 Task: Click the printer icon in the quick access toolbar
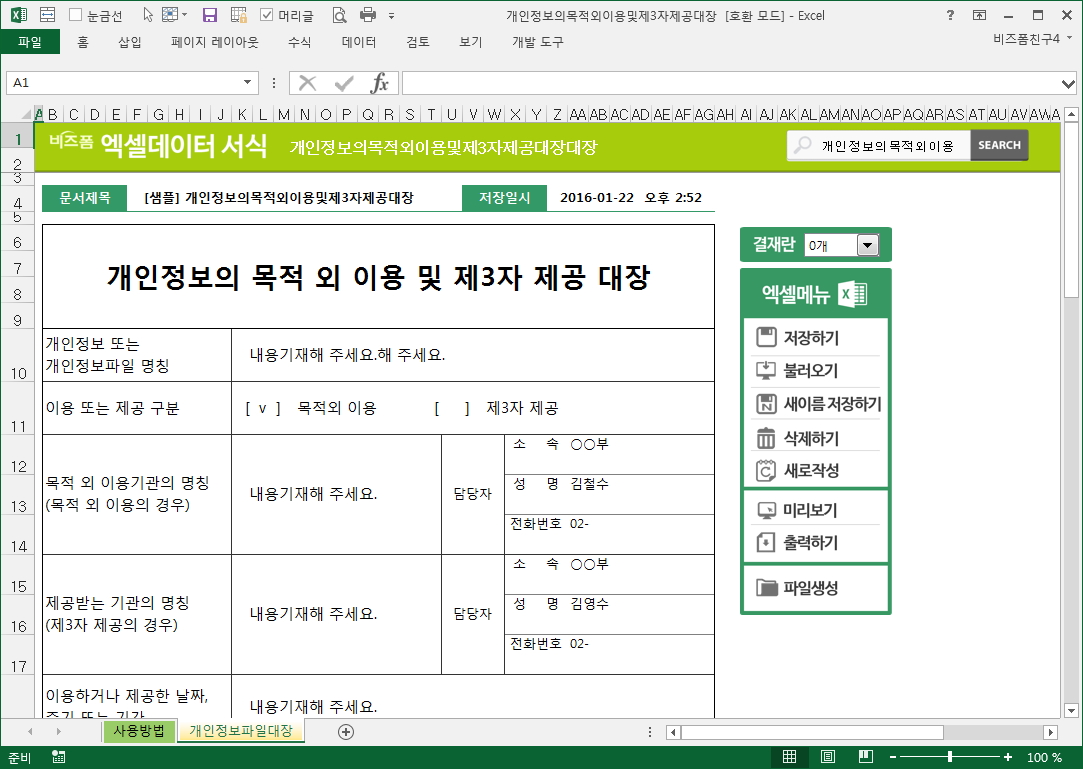pyautogui.click(x=367, y=15)
